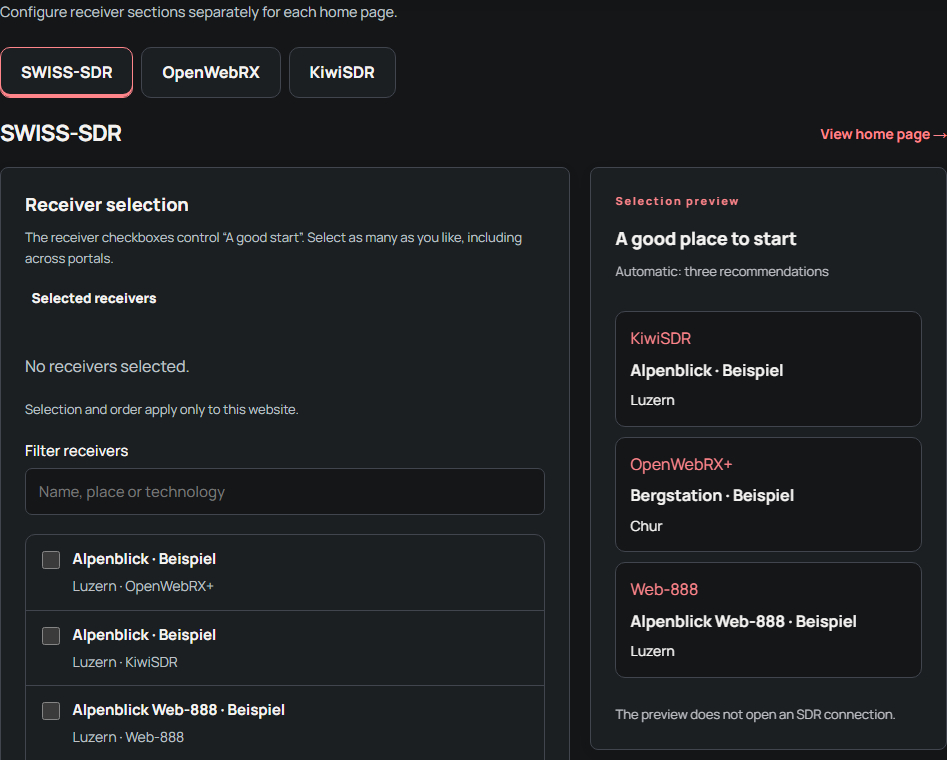Click 'Chur' location in Bergstation card

click(x=646, y=526)
